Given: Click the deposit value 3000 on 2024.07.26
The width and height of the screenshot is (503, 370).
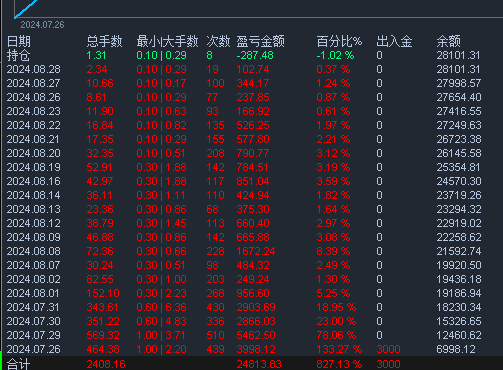Looking at the screenshot, I should coord(388,349).
